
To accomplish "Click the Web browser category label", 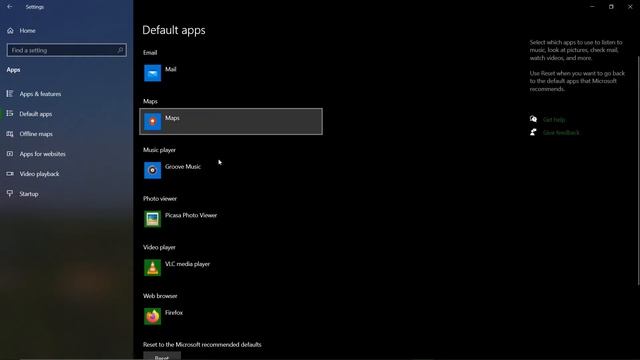I will (x=160, y=296).
